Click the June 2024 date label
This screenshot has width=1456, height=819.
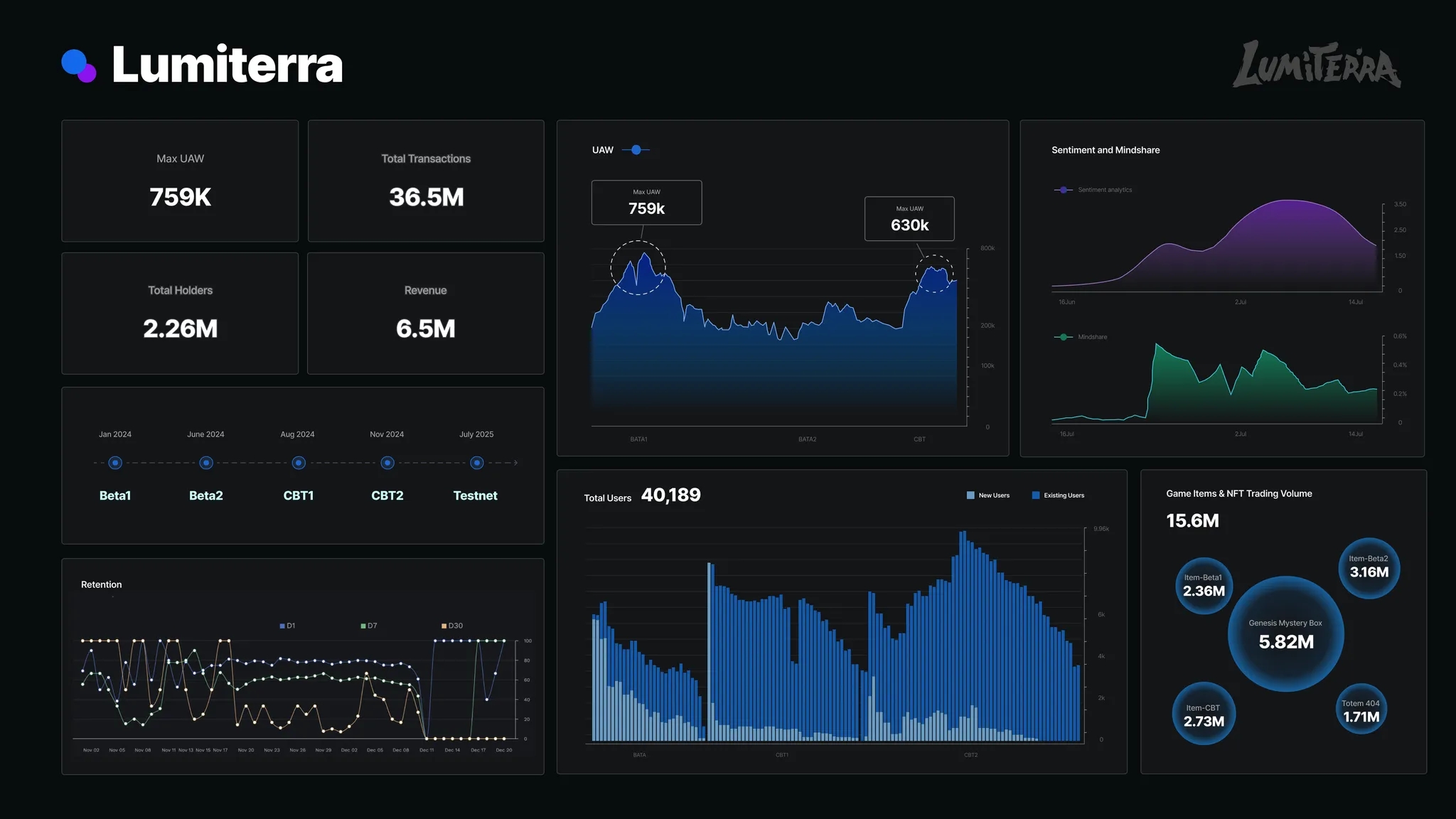click(x=205, y=434)
